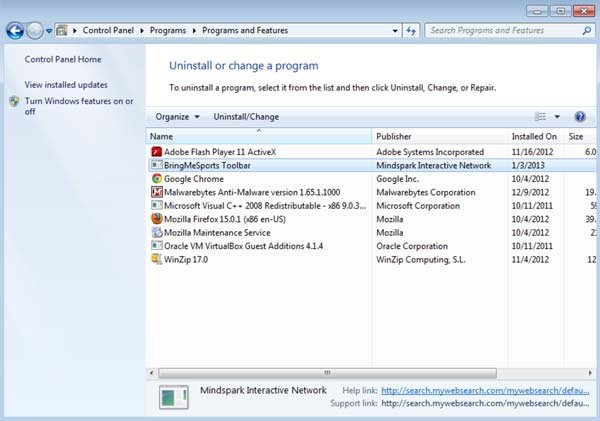Click install date 1/3/2013
The height and width of the screenshot is (421, 600).
[x=528, y=165]
